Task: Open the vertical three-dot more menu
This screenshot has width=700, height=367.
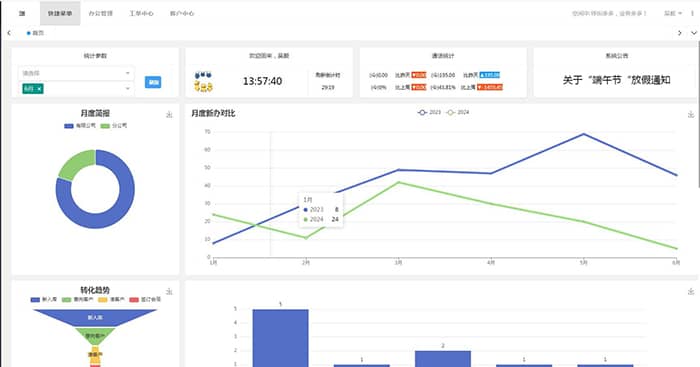Action: pos(693,13)
